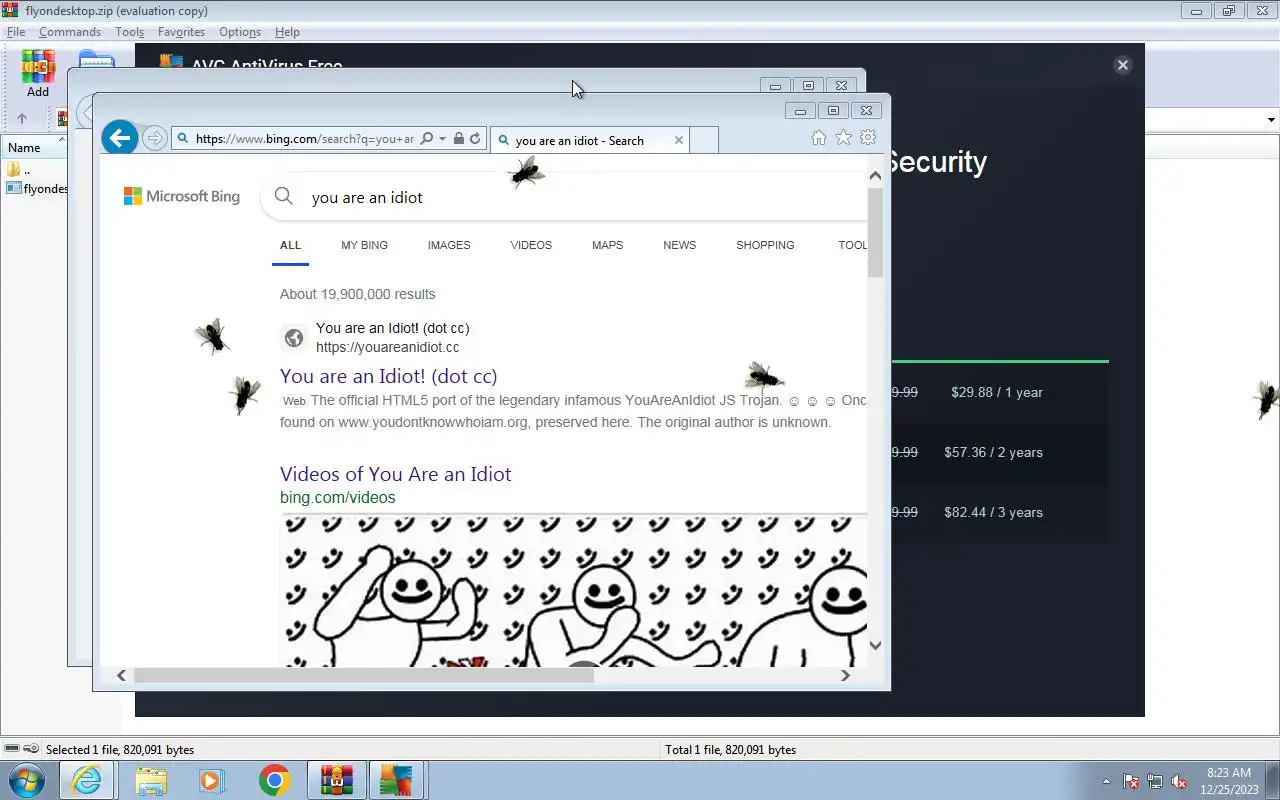Open the address bar autocomplete dropdown arrow

tap(442, 138)
